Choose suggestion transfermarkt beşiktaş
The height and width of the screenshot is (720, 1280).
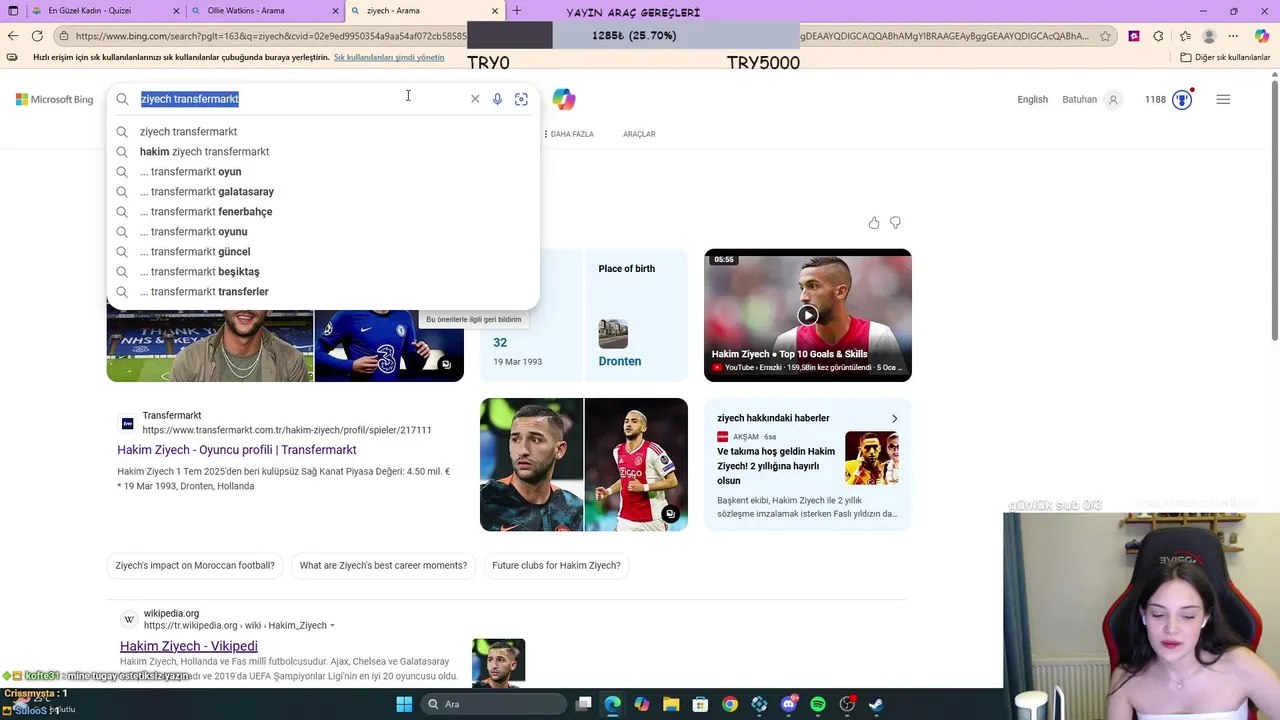pos(323,272)
